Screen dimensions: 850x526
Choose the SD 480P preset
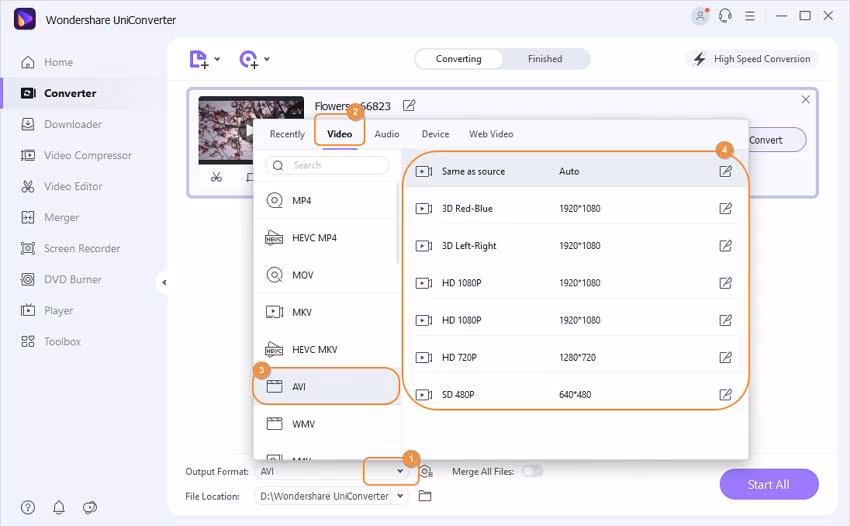[576, 395]
